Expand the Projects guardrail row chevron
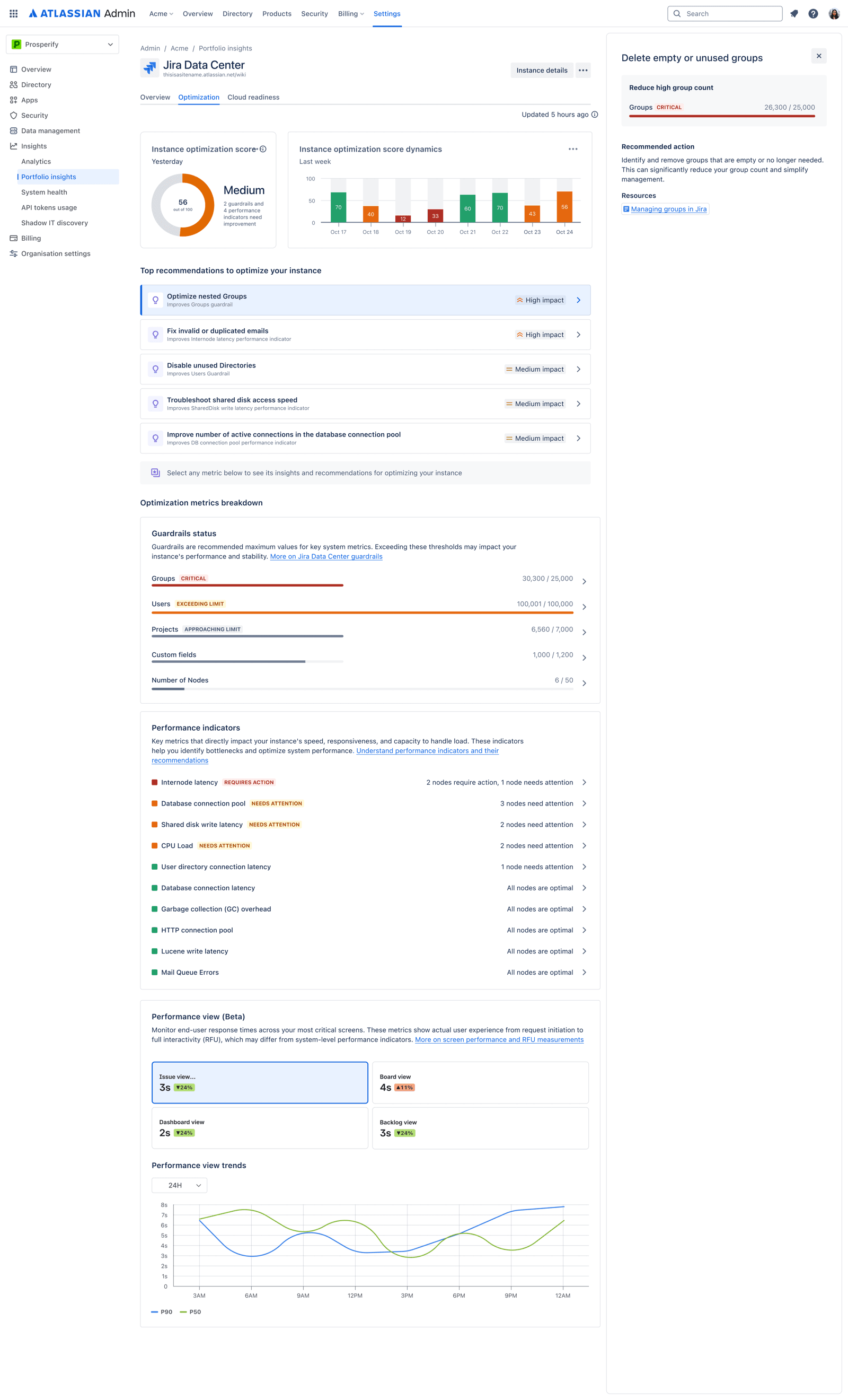This screenshot has width=848, height=1400. coord(584,632)
